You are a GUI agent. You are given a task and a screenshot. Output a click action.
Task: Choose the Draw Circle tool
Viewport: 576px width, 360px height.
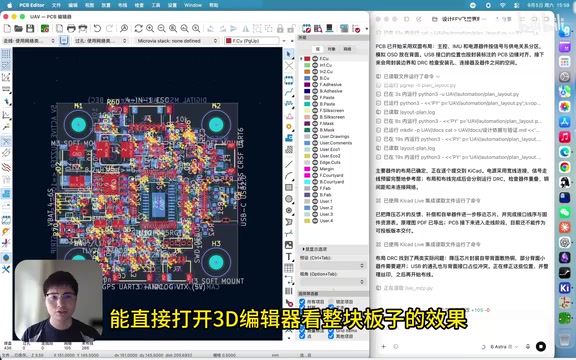click(289, 199)
